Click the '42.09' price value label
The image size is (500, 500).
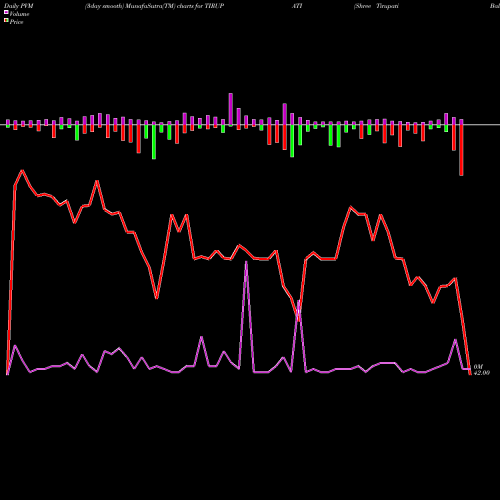pos(482,373)
